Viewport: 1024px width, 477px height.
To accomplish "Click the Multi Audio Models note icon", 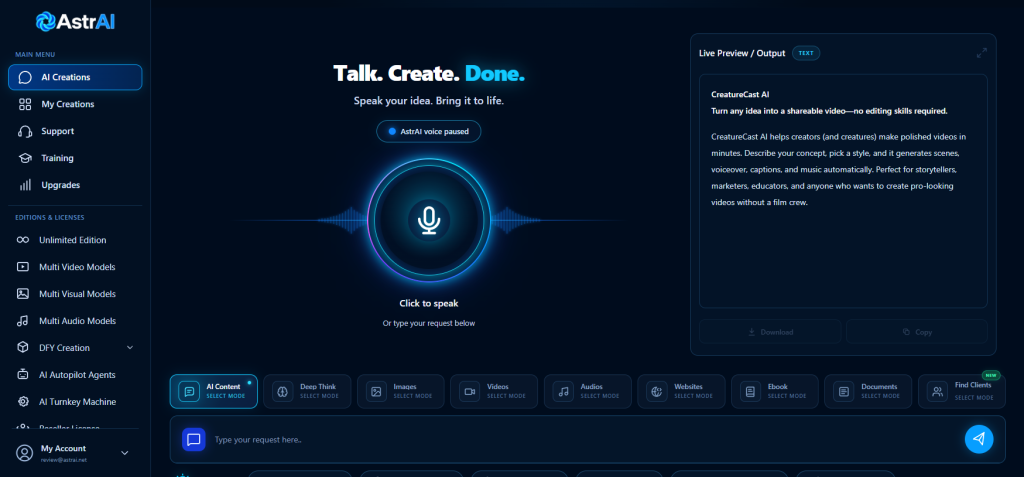I will (x=23, y=321).
